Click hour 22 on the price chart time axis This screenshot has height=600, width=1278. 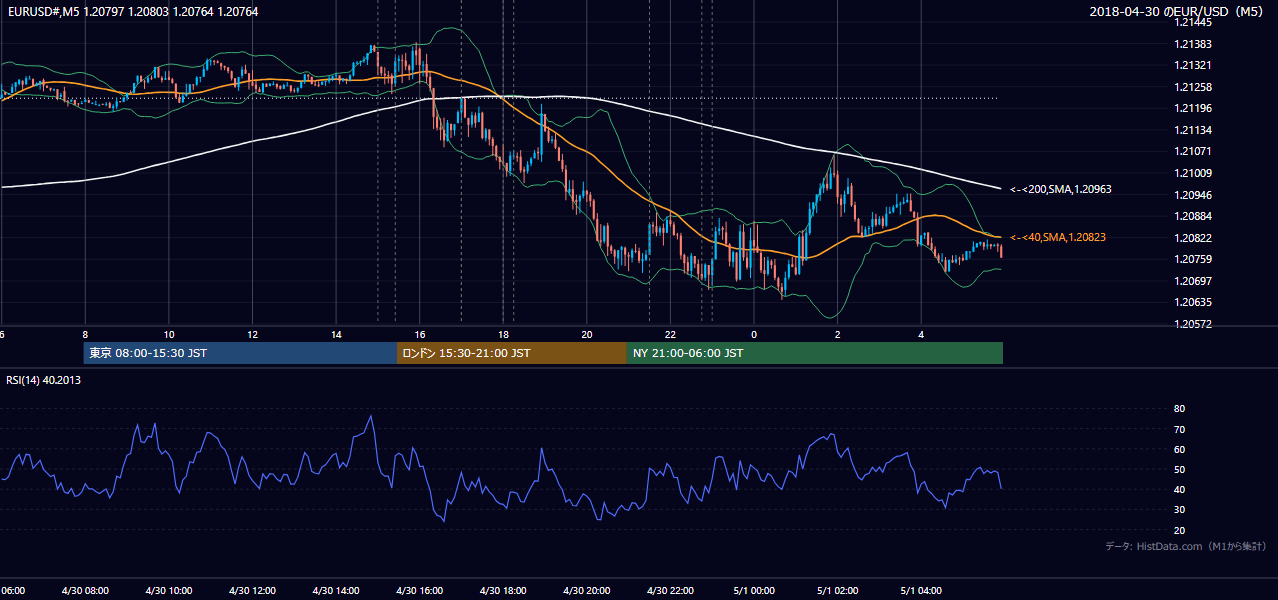[x=671, y=334]
